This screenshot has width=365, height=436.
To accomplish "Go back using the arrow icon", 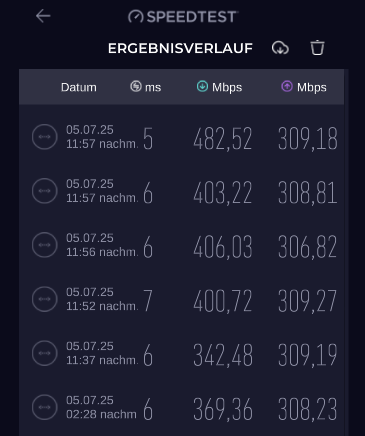I will pyautogui.click(x=43, y=16).
